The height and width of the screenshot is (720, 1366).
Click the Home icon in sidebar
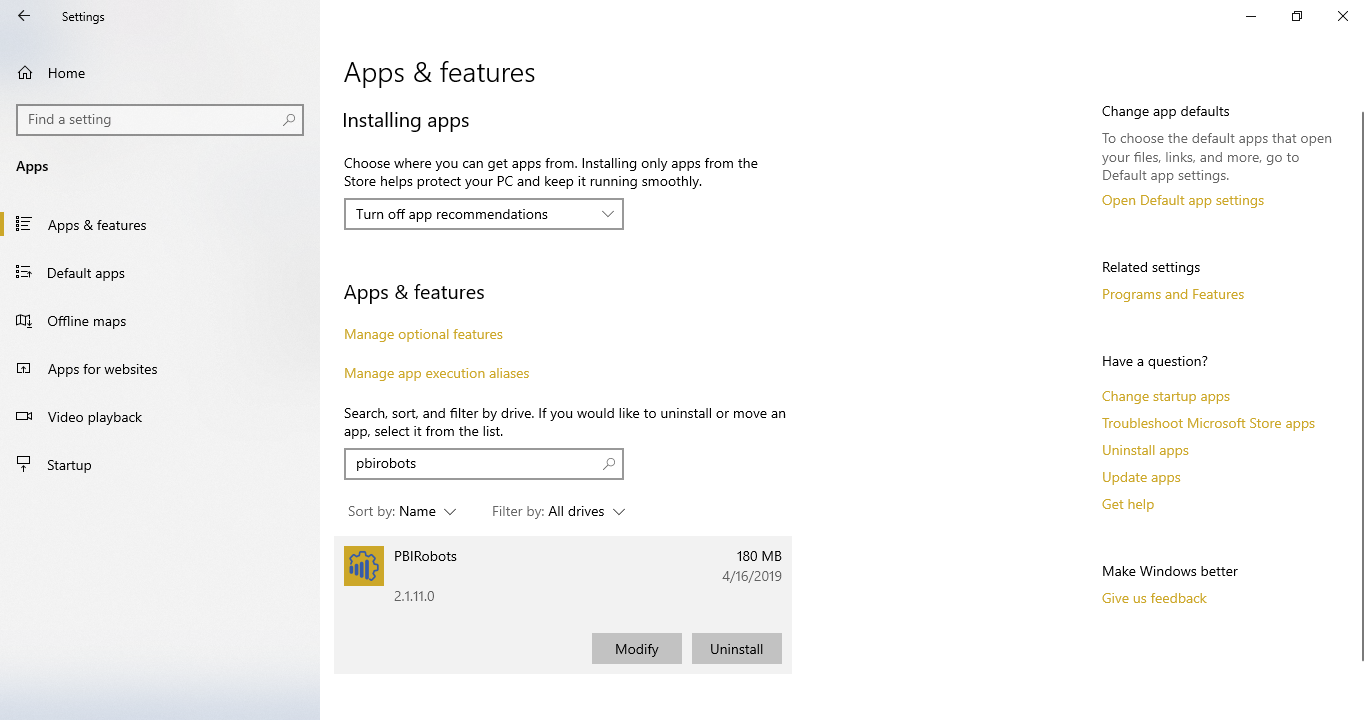click(25, 73)
